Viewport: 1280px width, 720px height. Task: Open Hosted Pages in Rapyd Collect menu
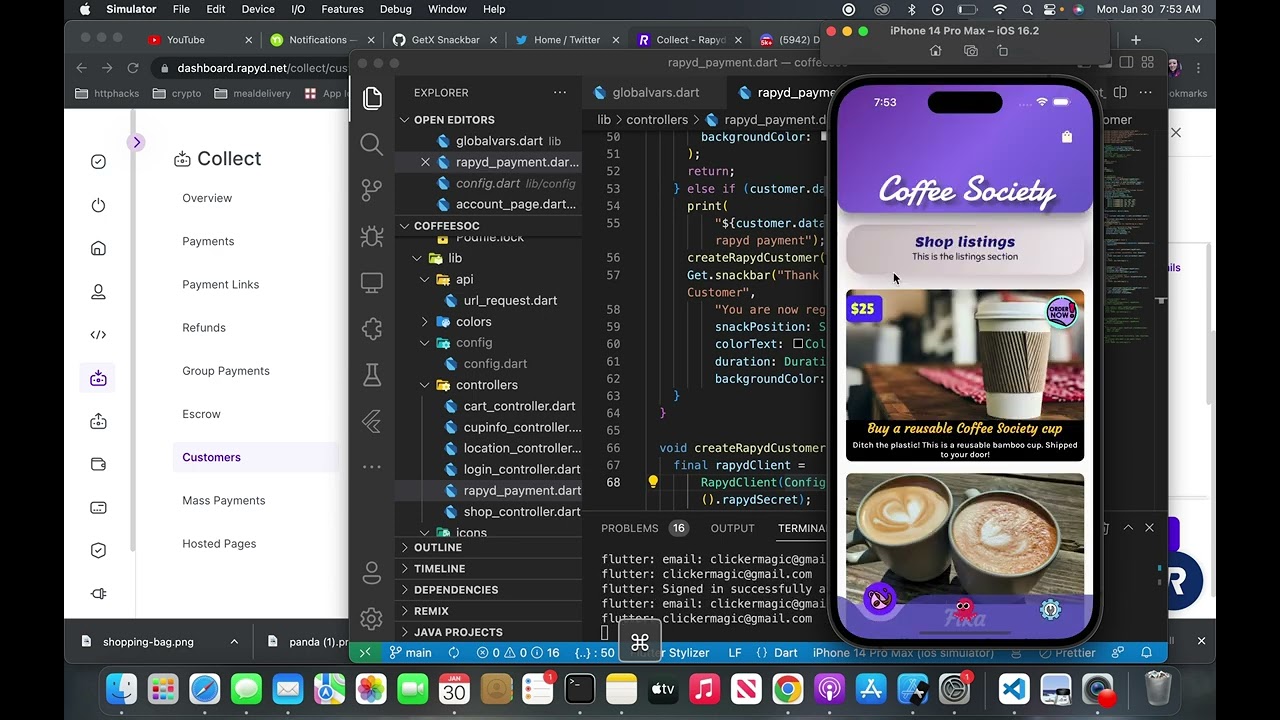pos(219,543)
